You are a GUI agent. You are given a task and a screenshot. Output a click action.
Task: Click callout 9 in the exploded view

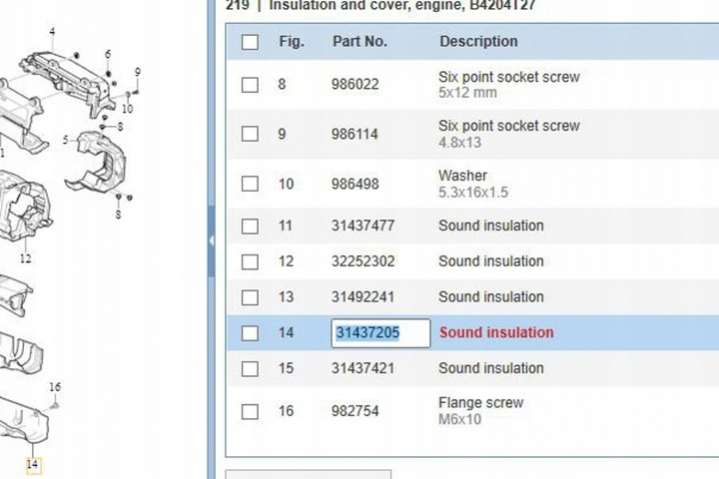tap(137, 72)
